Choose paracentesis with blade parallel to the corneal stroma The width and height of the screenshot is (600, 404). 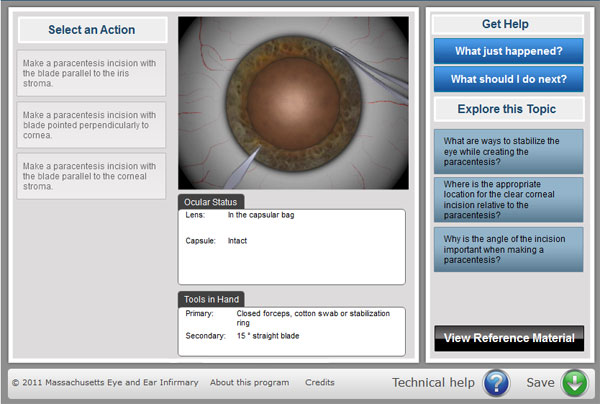coord(91,176)
